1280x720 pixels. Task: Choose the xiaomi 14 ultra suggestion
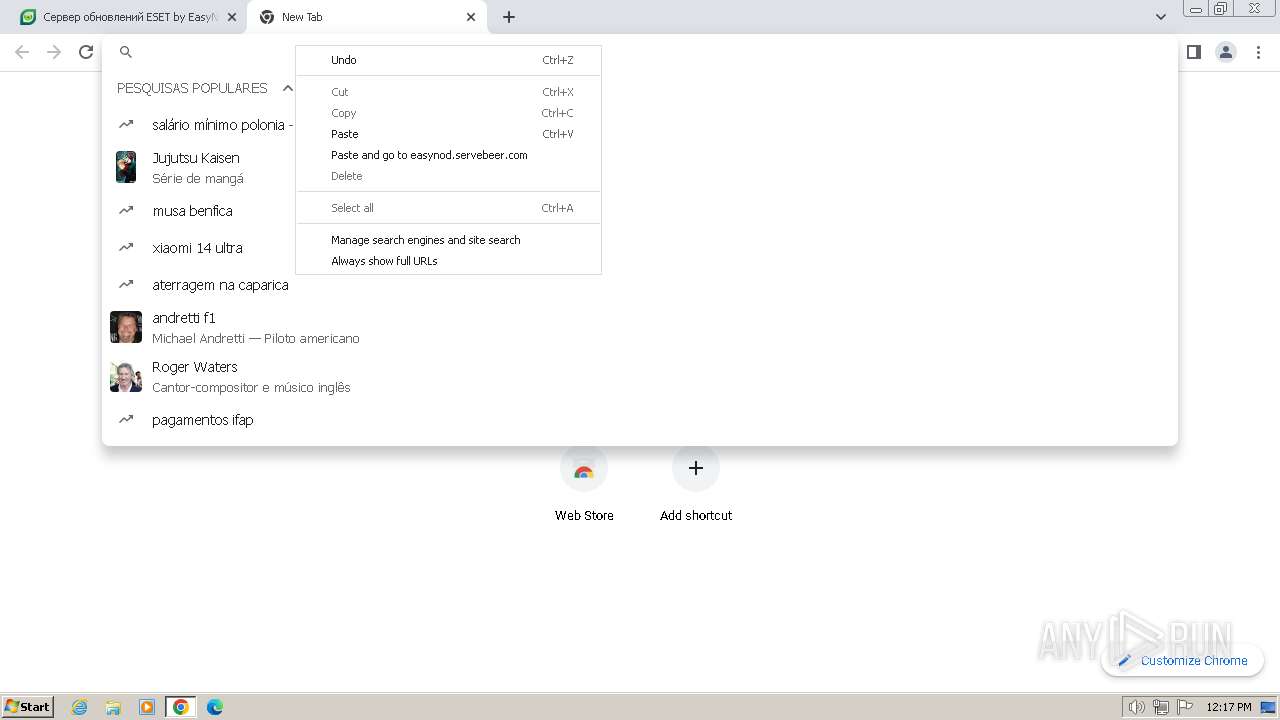tap(640, 248)
